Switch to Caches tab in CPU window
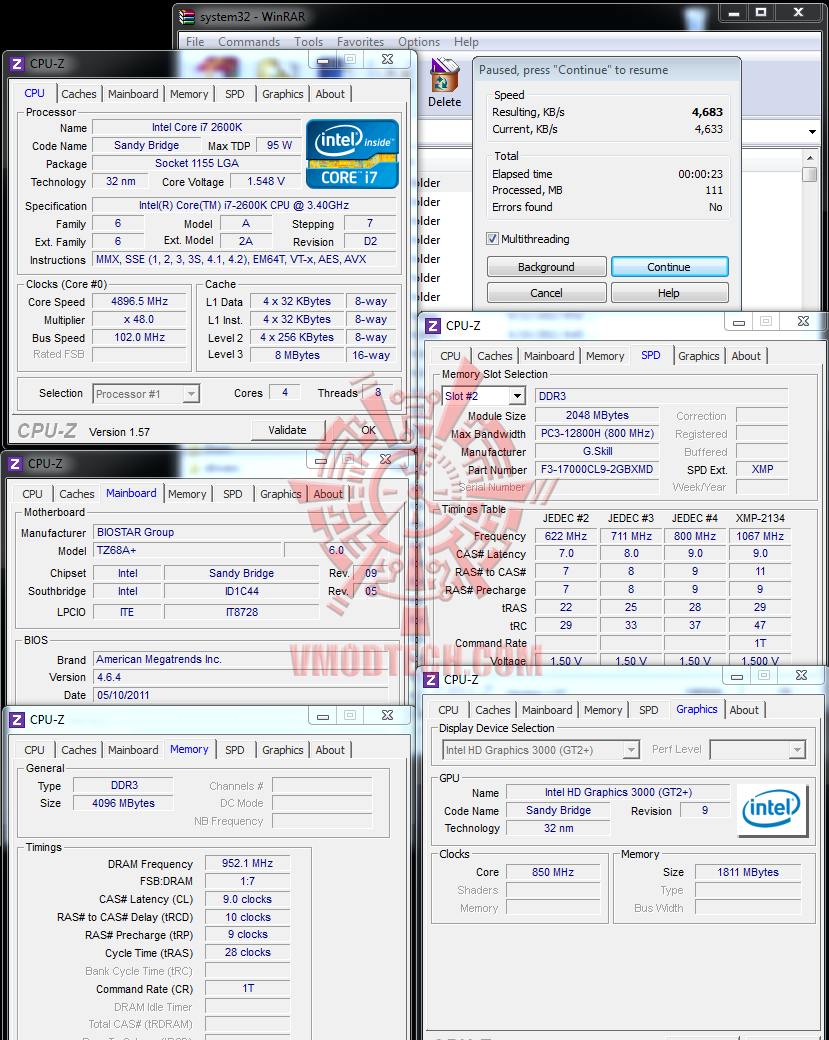The image size is (829, 1040). pyautogui.click(x=79, y=94)
